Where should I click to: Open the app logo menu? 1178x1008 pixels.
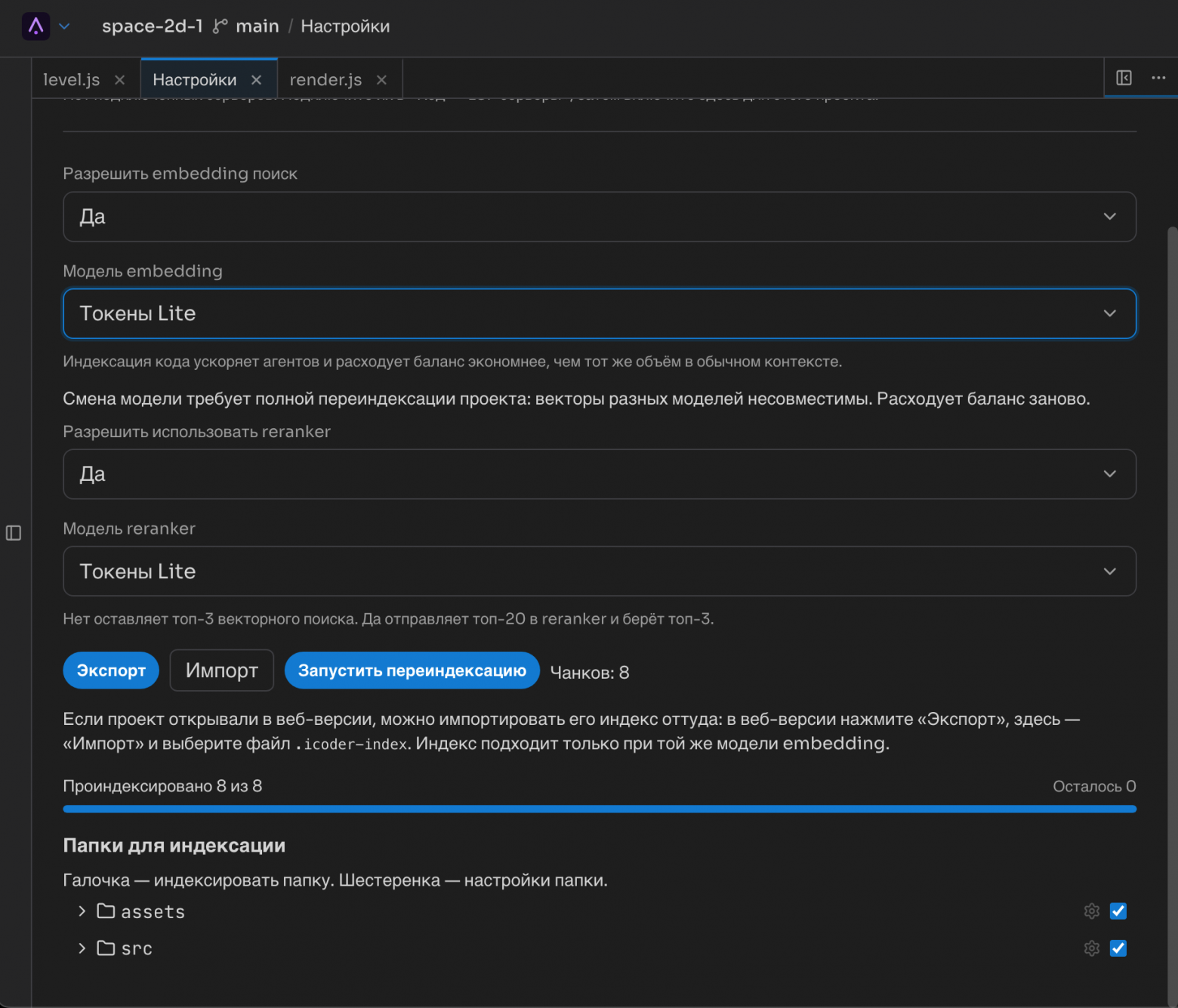click(x=35, y=26)
